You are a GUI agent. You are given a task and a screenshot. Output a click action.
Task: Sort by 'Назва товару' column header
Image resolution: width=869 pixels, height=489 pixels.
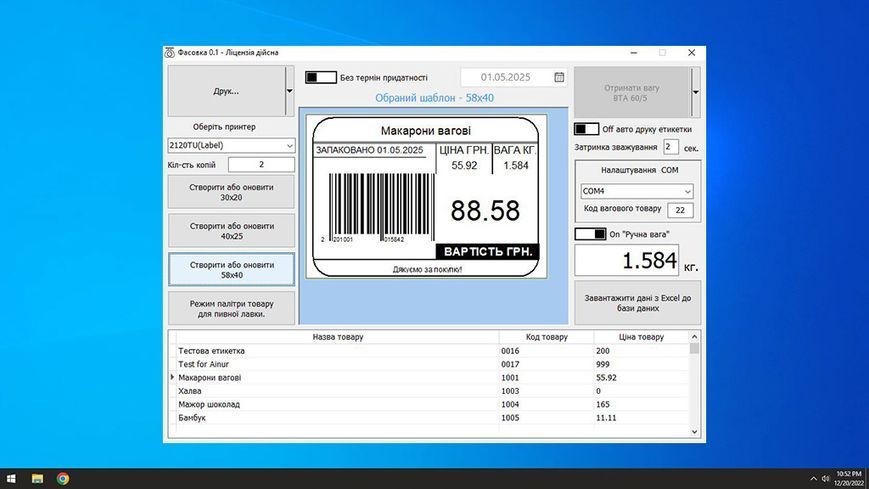(338, 337)
